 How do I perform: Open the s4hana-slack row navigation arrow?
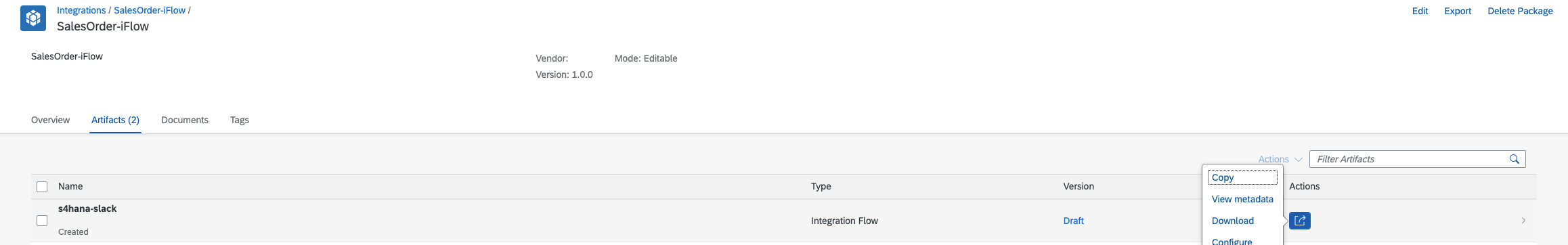(x=1523, y=221)
